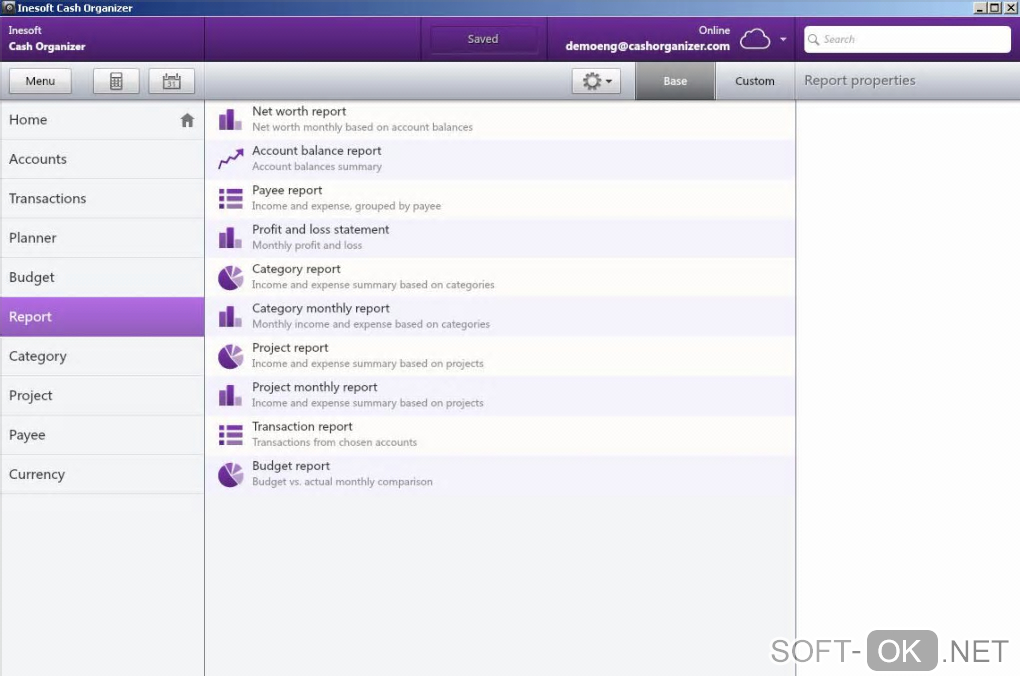Click 'Account balances summary' description
Image resolution: width=1020 pixels, height=676 pixels.
tap(317, 167)
